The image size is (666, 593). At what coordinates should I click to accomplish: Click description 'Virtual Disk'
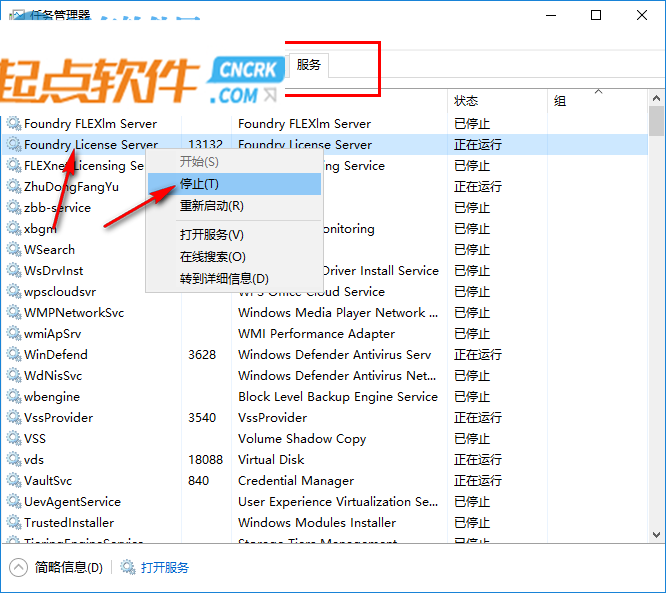point(271,460)
